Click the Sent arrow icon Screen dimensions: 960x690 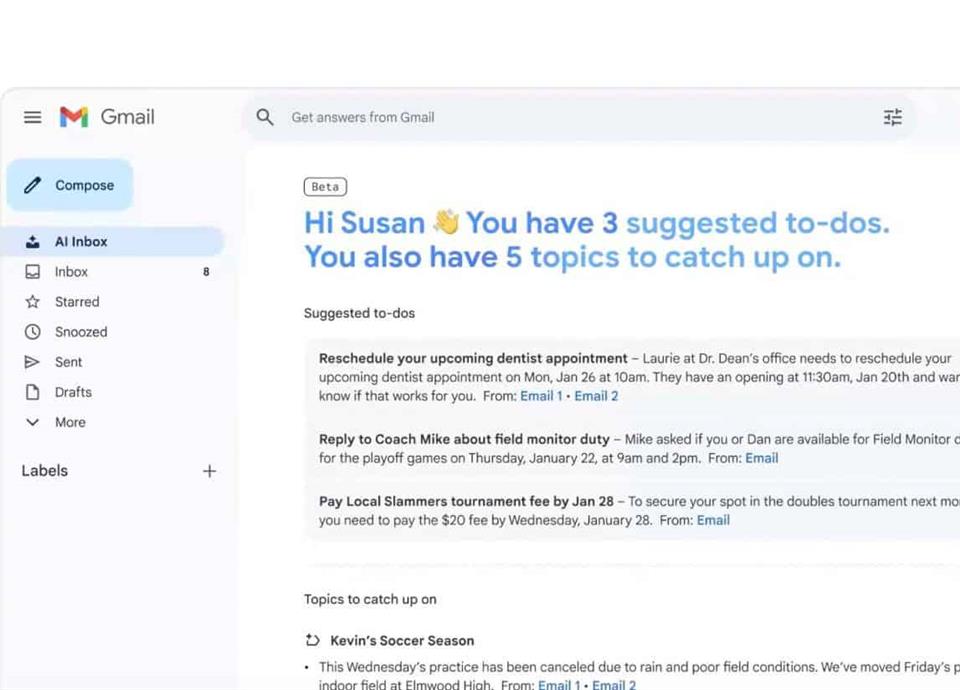[33, 362]
